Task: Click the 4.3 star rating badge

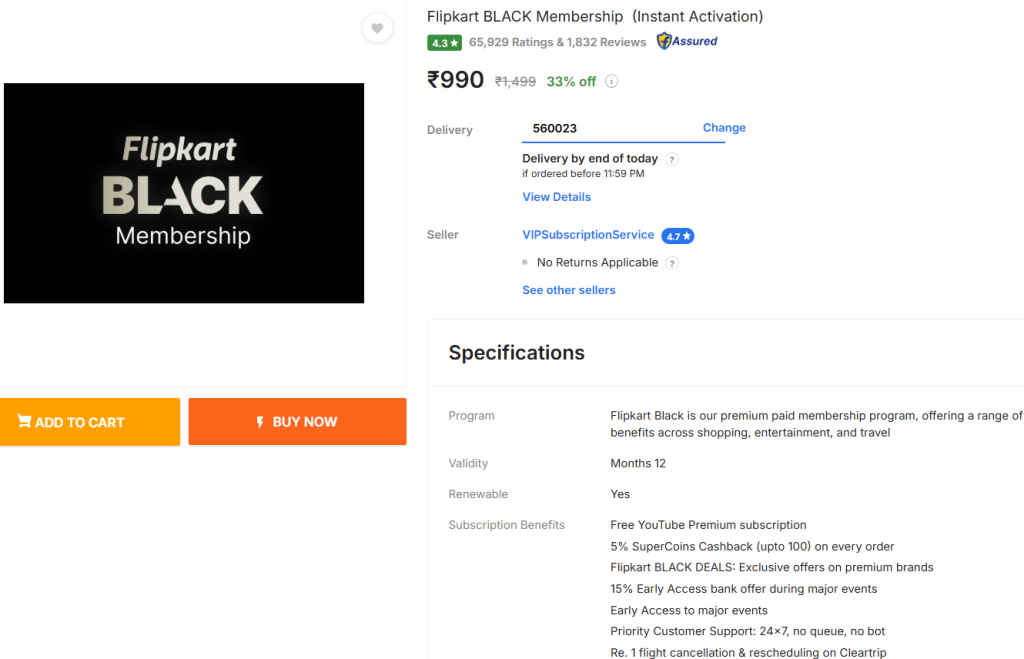Action: (445, 43)
